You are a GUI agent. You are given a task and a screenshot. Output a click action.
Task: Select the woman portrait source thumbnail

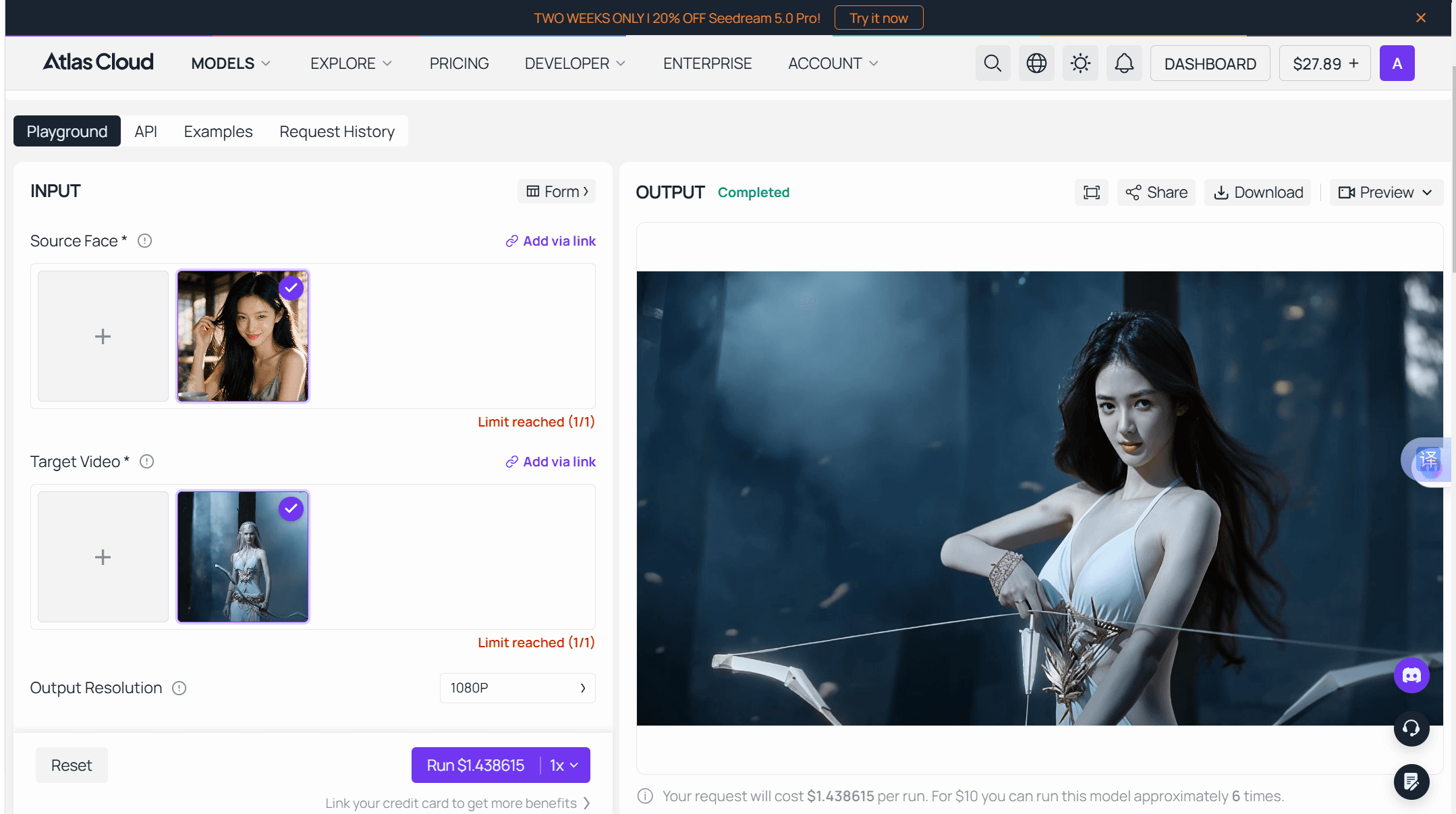pyautogui.click(x=243, y=336)
